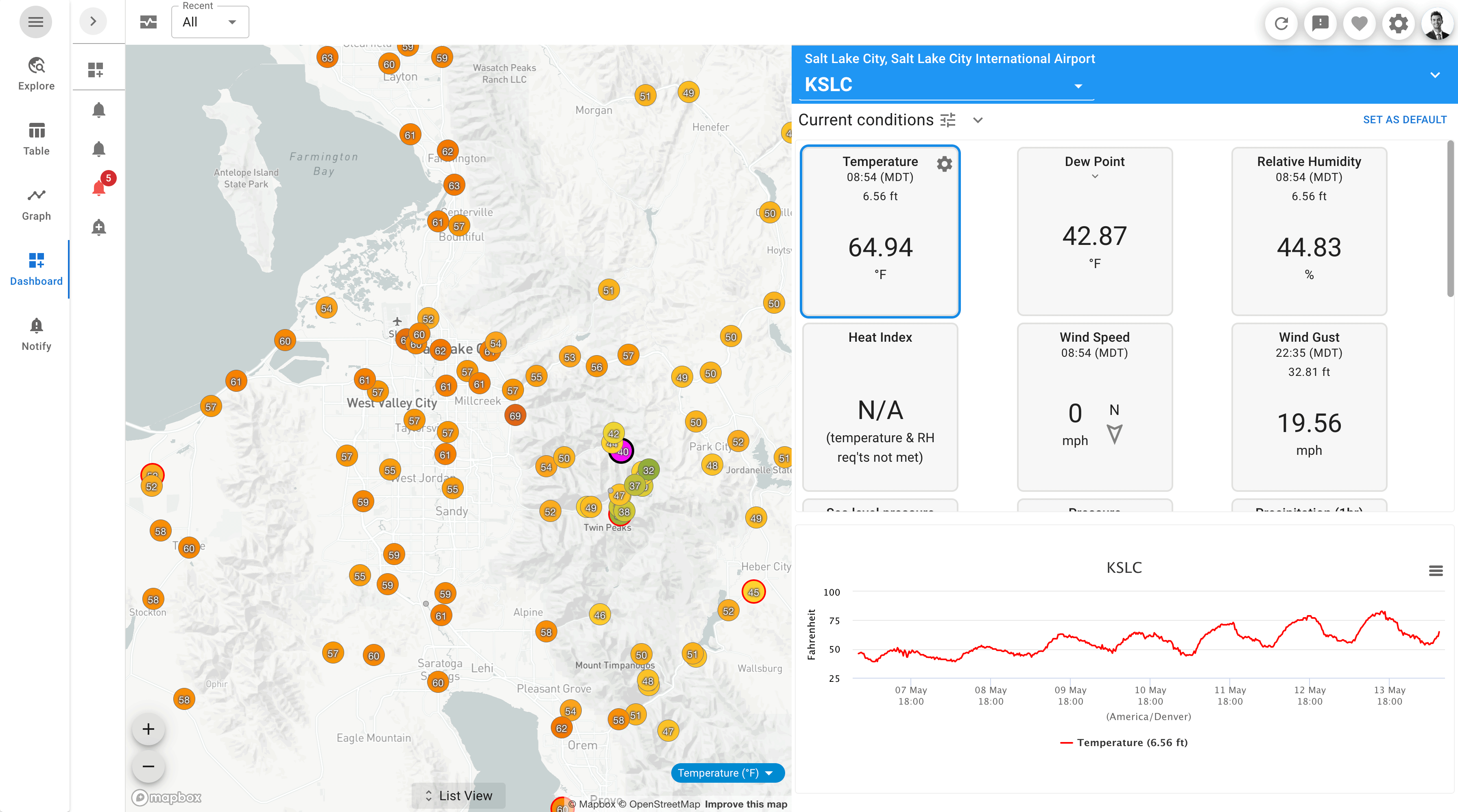Open the hamburger navigation menu
The height and width of the screenshot is (812, 1458).
36,22
